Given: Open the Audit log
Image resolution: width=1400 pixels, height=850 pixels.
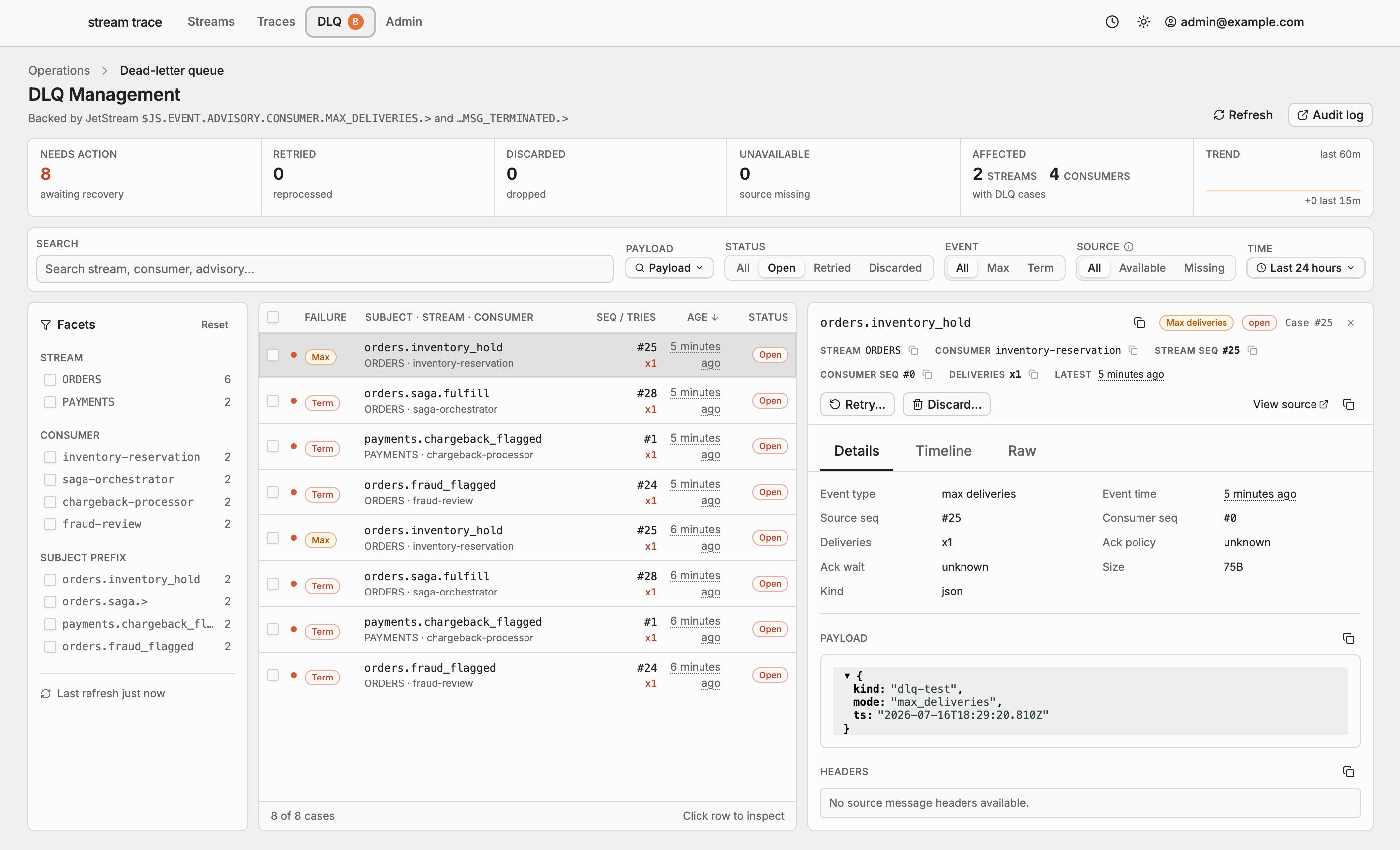Looking at the screenshot, I should [1330, 115].
